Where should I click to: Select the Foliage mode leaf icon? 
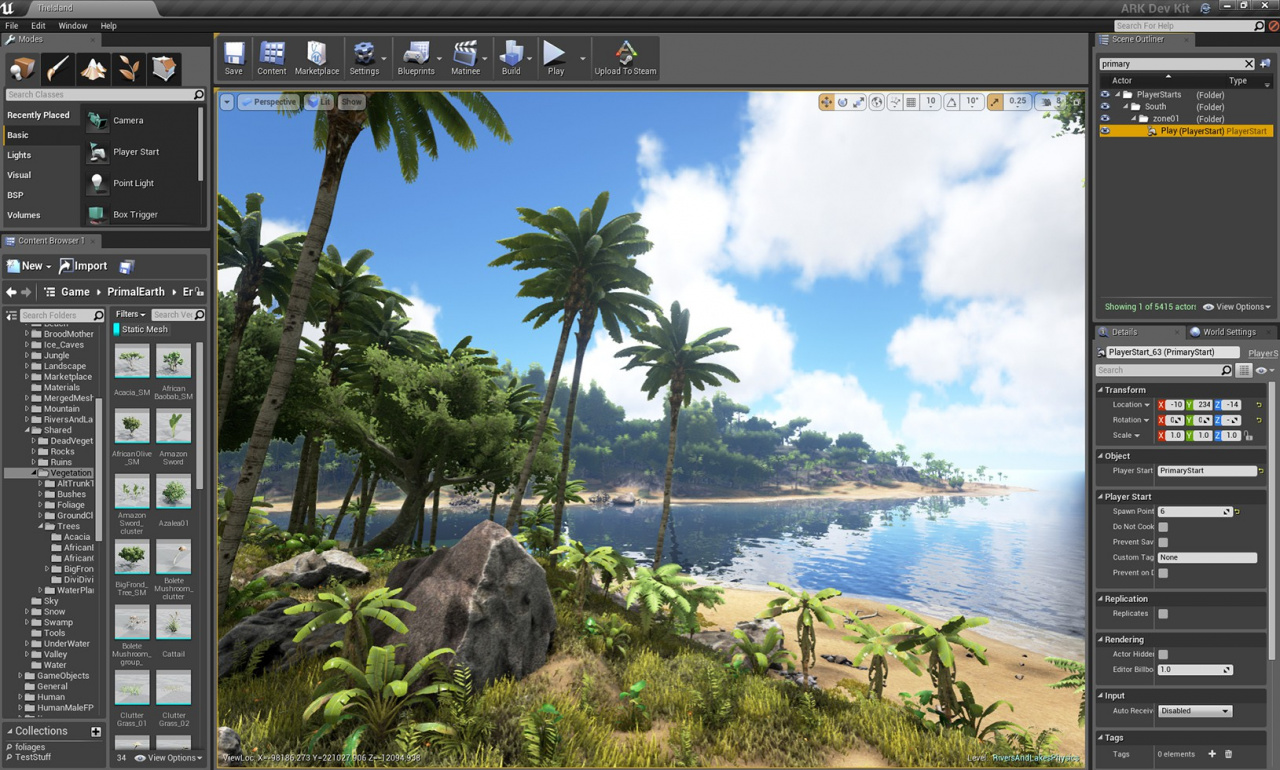(129, 68)
